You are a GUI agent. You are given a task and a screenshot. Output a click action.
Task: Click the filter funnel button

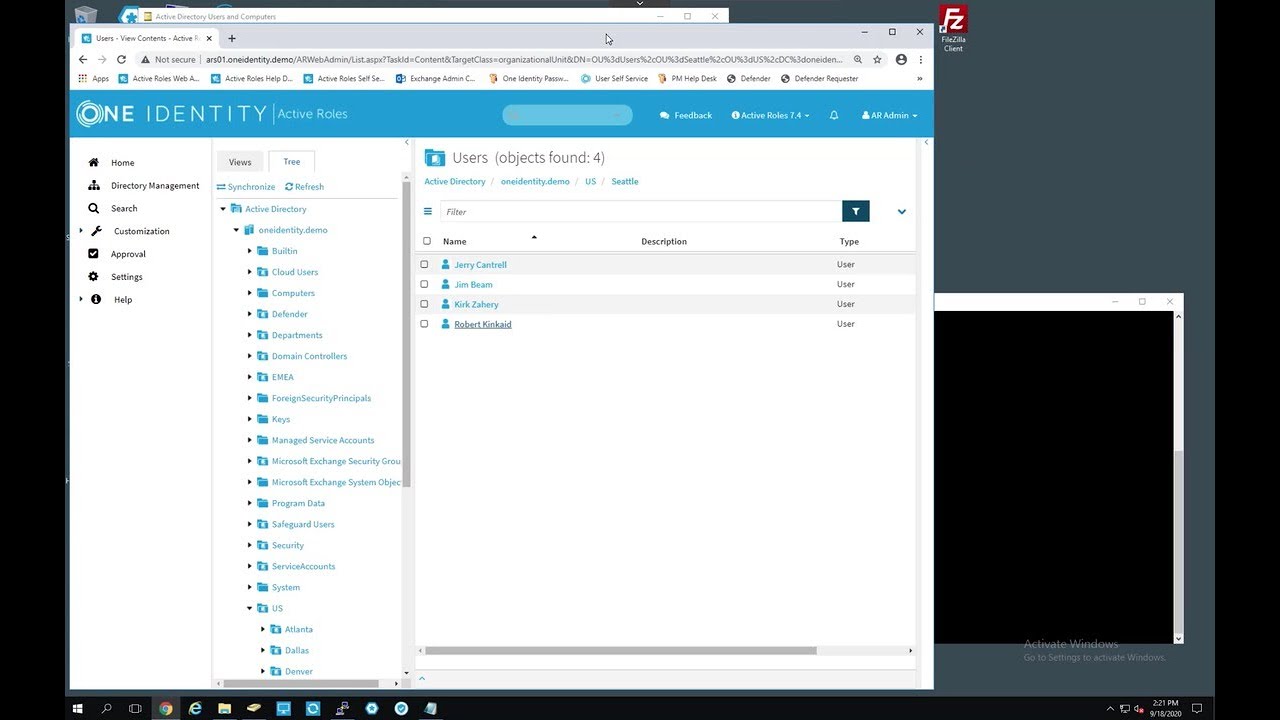pos(856,211)
